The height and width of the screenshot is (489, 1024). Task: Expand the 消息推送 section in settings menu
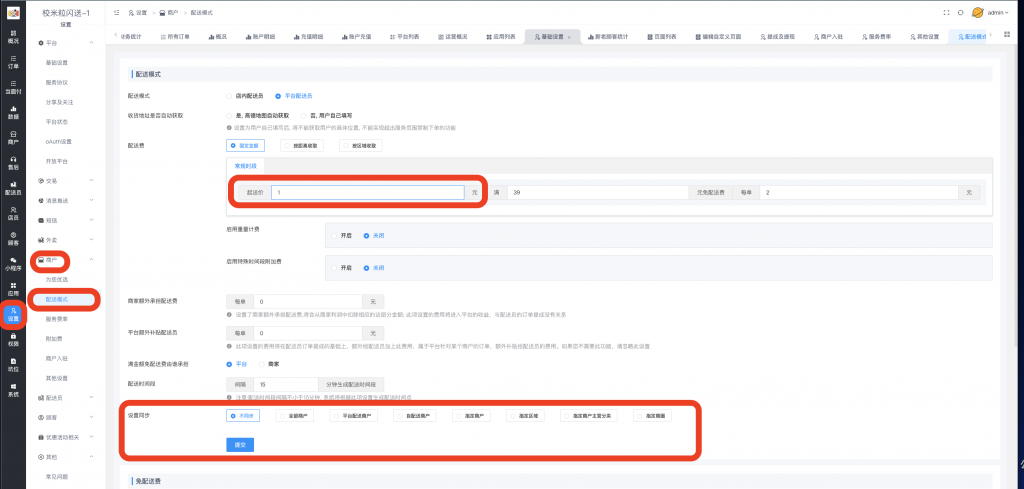click(91, 200)
